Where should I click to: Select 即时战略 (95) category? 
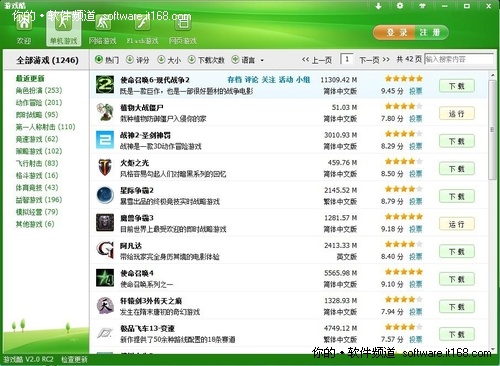[x=37, y=115]
